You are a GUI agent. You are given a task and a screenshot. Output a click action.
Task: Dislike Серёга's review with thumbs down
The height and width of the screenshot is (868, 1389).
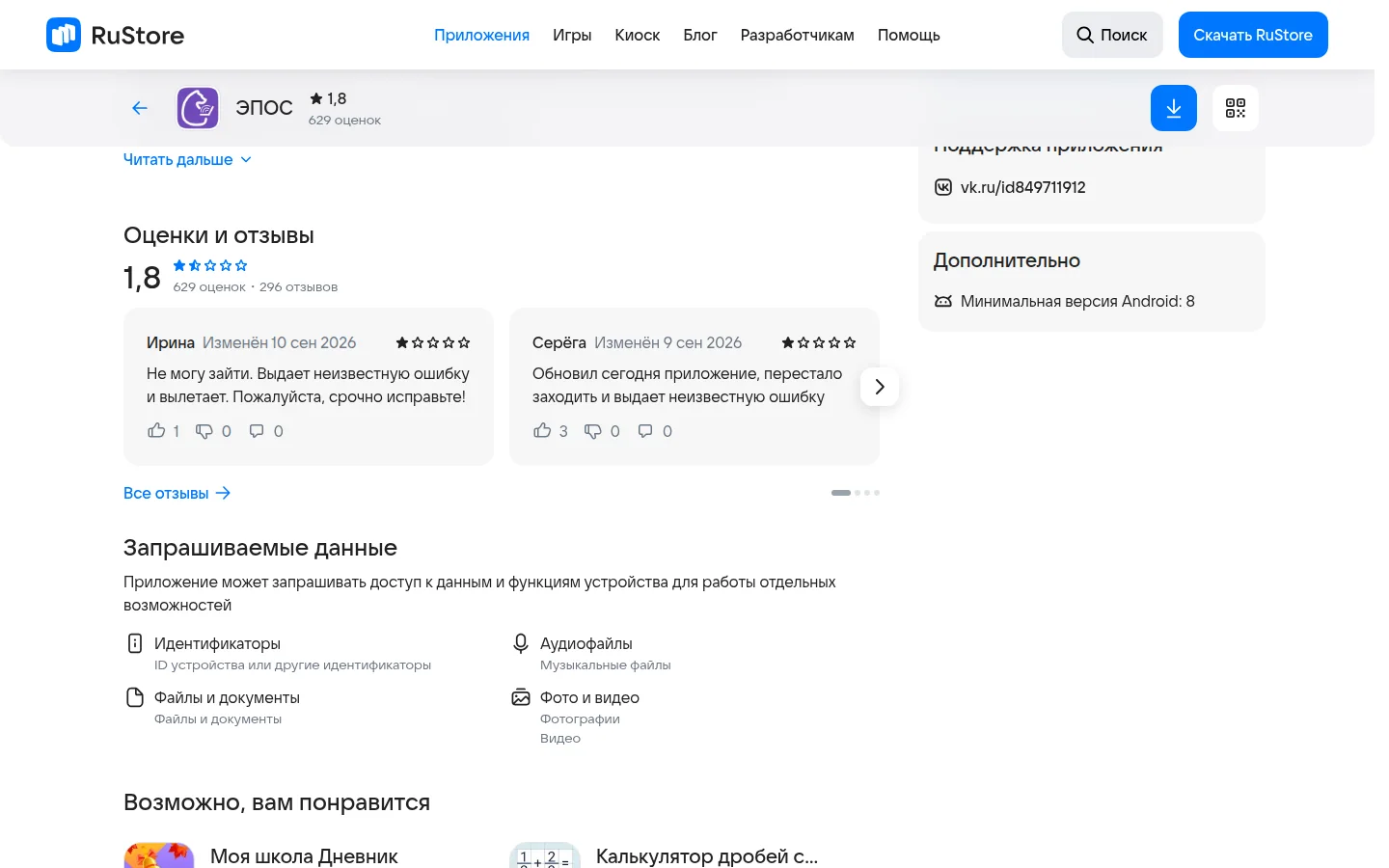click(x=593, y=431)
